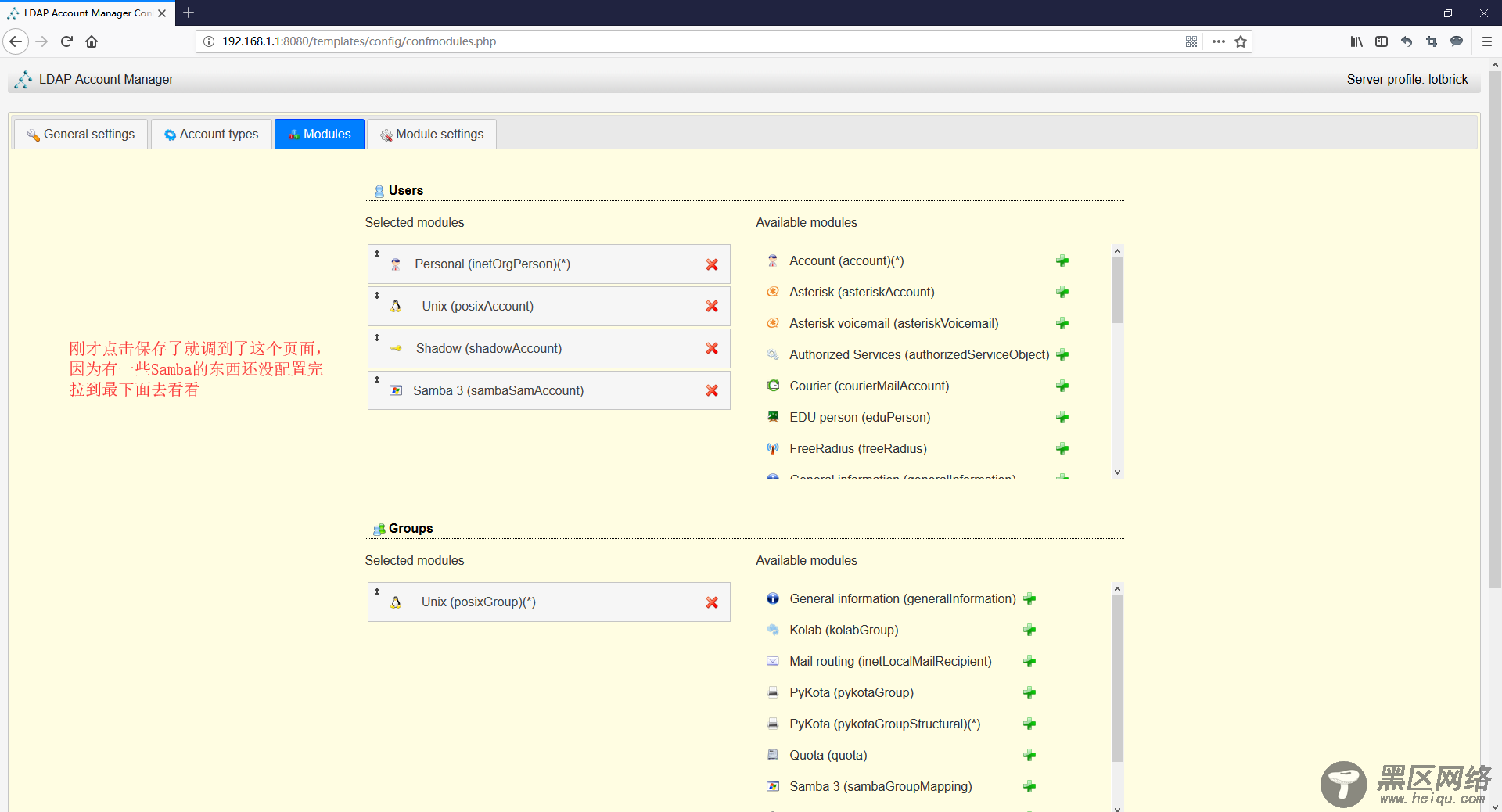Click drag handle of Samba 3 sambaSamAccount row
Screen dimensions: 1502x812
(377, 379)
